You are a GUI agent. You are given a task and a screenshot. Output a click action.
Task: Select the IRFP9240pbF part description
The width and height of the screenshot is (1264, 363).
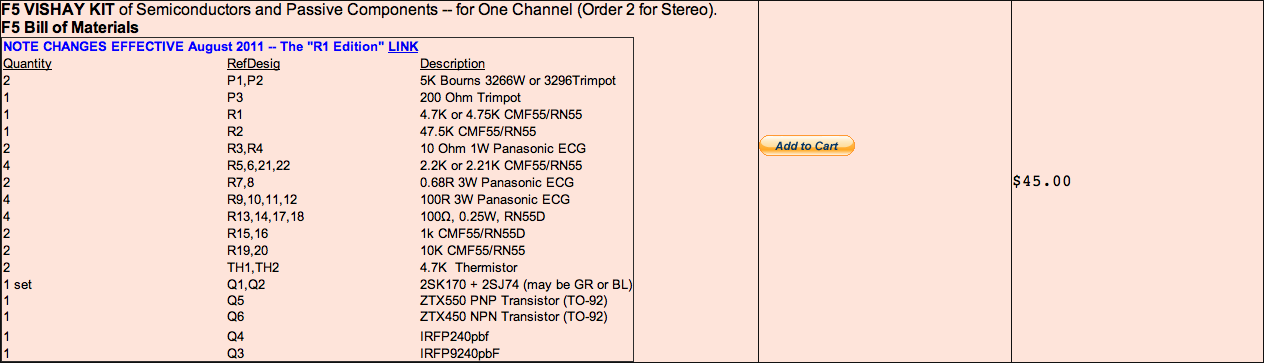tap(459, 353)
